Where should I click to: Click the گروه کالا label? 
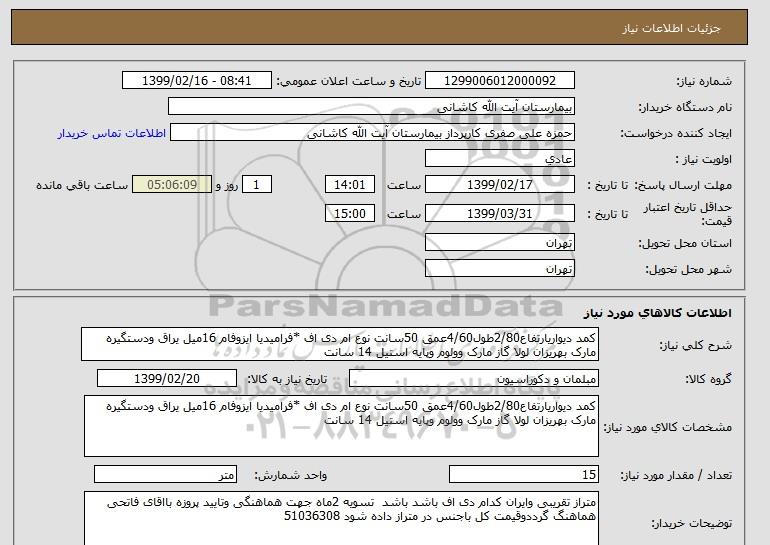(x=709, y=379)
